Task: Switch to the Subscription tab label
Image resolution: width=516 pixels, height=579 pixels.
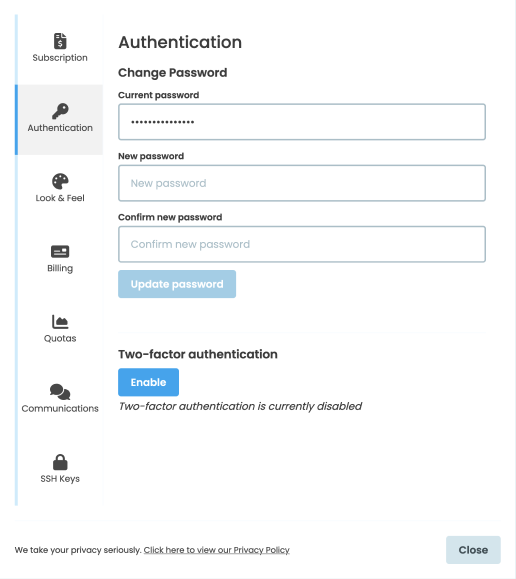Action: (x=60, y=58)
